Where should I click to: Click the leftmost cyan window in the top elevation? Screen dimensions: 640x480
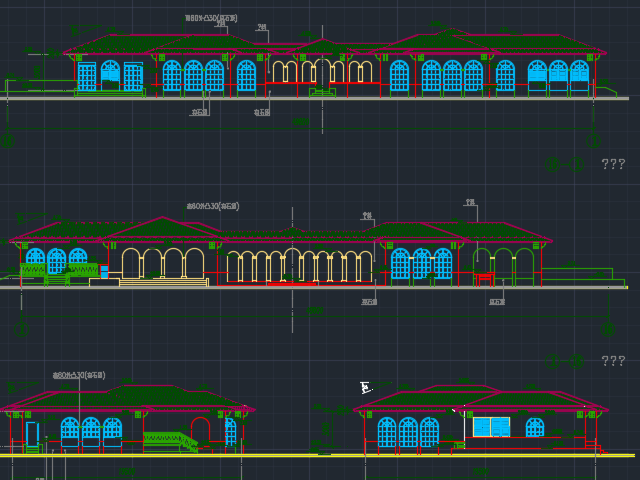pyautogui.click(x=87, y=76)
